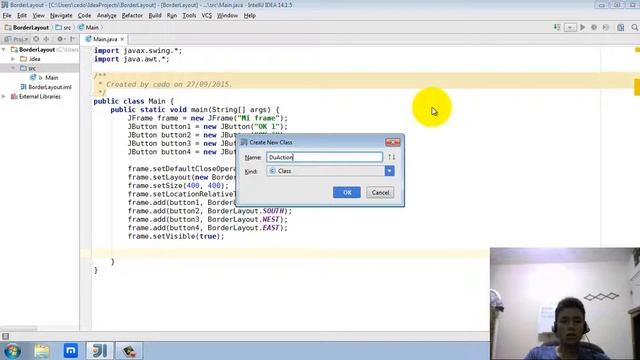Open the Help menu

249,16
